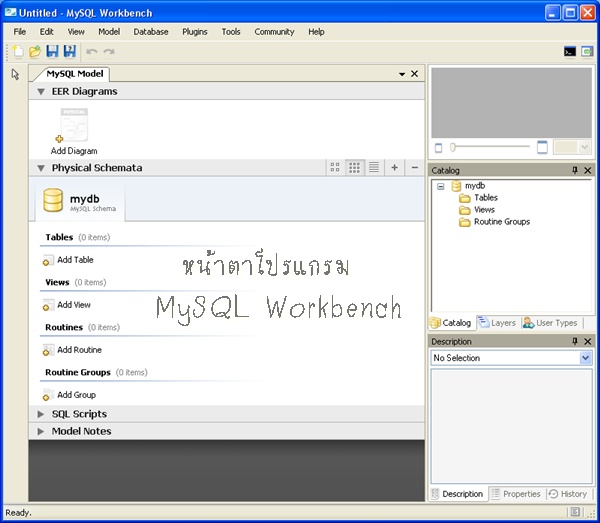This screenshot has height=523, width=600.
Task: Select Routine Groups folder in Catalog tree
Action: pos(494,222)
